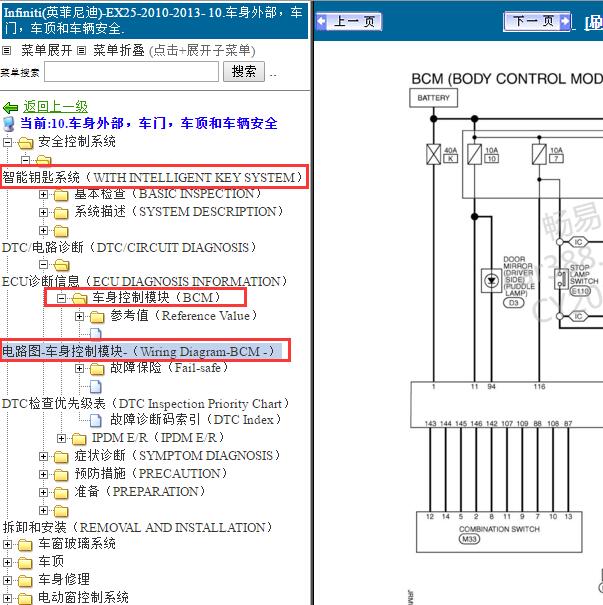Click the 下一页 next page button

(538, 22)
